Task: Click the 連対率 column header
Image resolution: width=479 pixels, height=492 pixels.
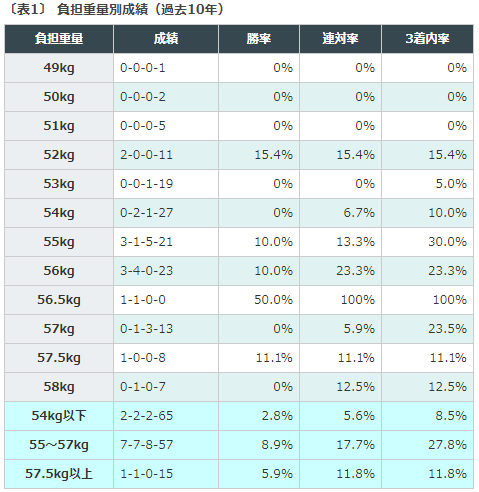Action: (340, 39)
